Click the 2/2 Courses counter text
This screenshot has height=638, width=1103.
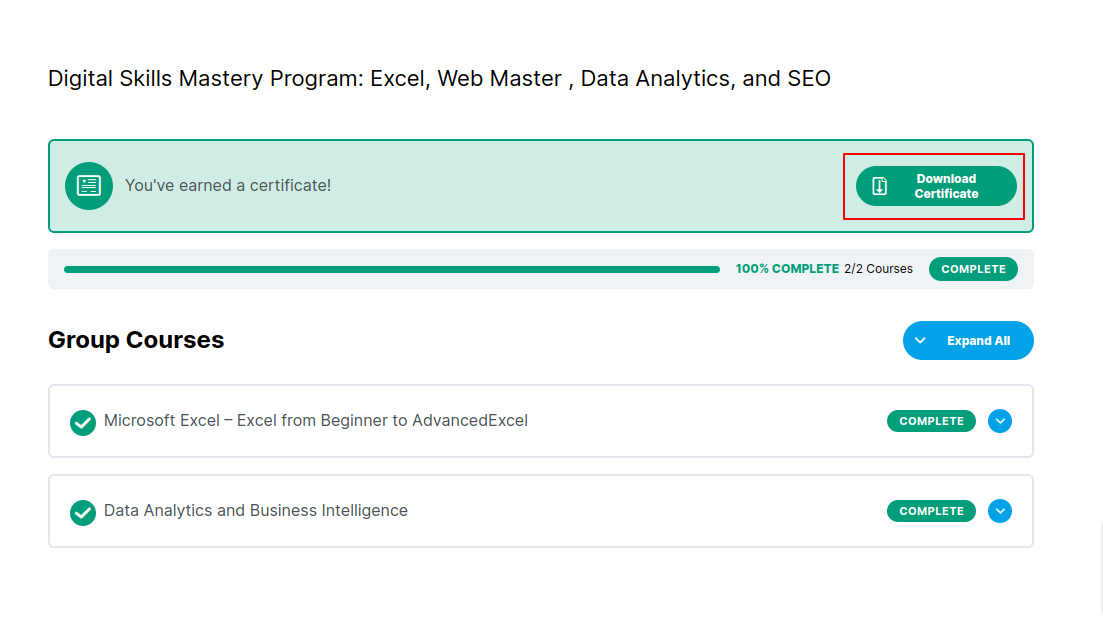[878, 269]
